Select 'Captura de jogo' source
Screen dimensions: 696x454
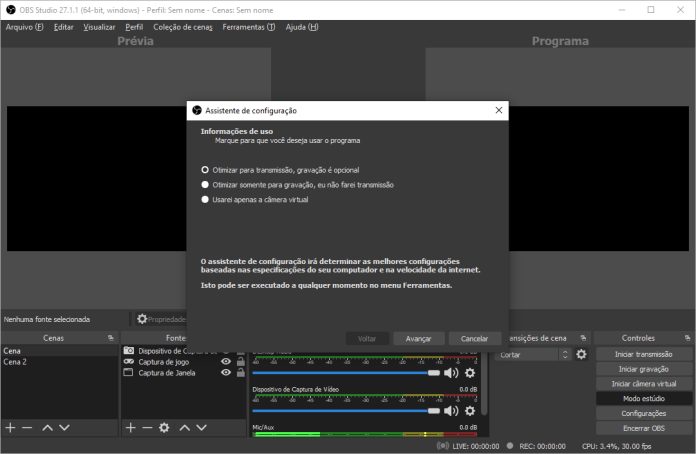pyautogui.click(x=163, y=362)
